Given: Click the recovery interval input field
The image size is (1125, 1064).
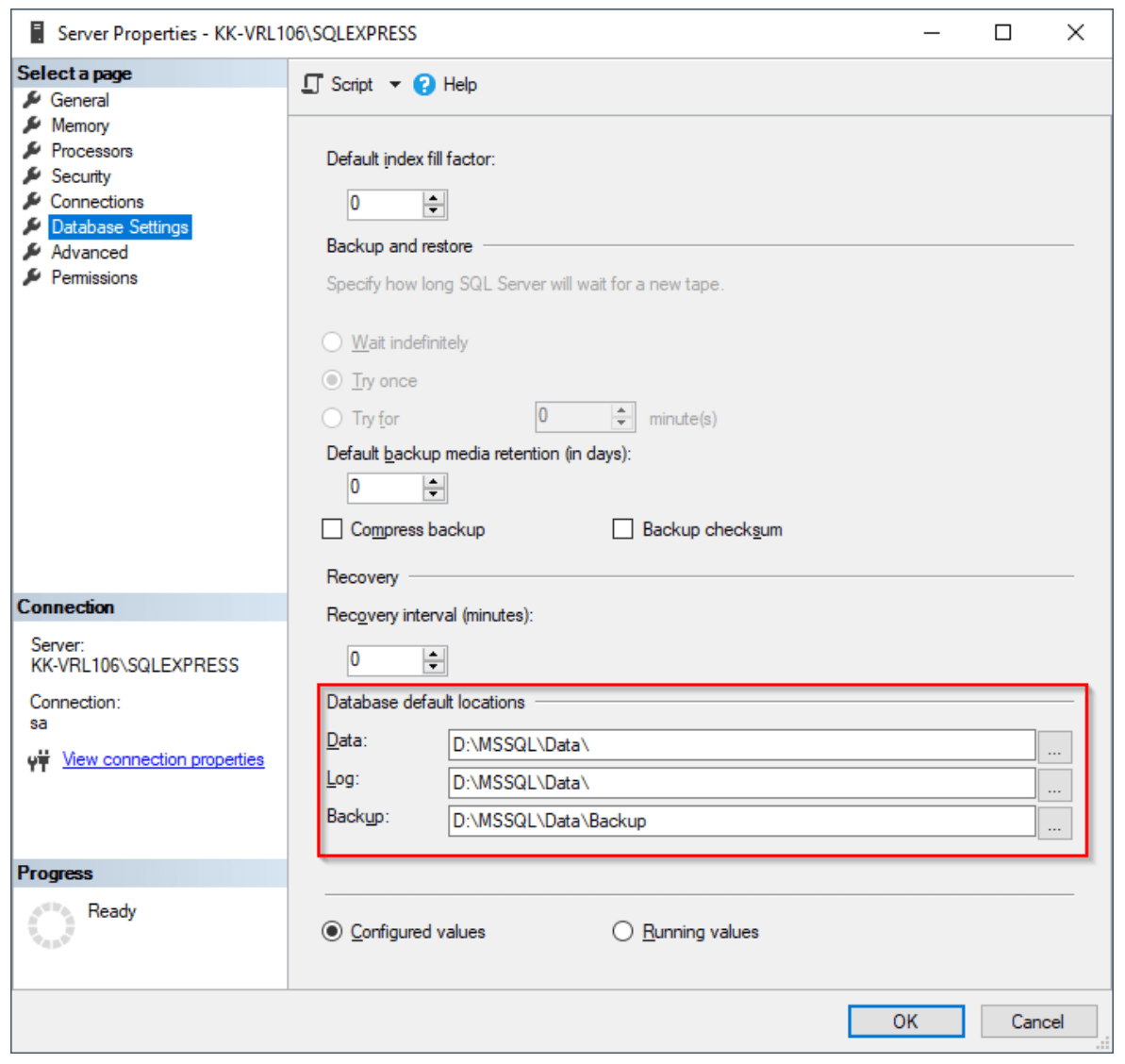Looking at the screenshot, I should (x=386, y=661).
